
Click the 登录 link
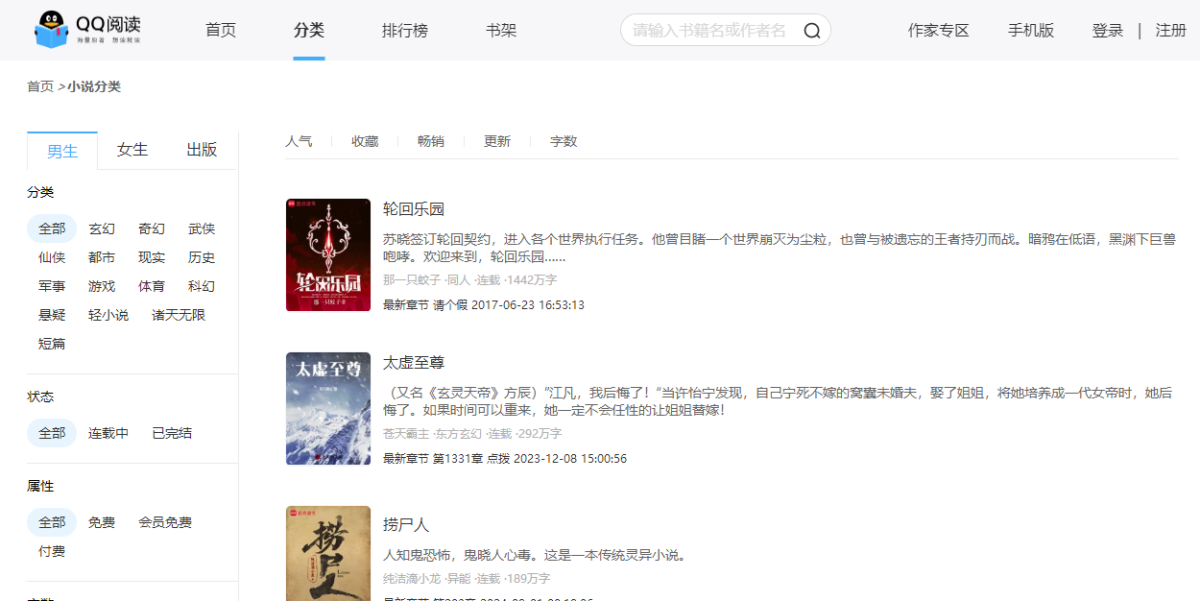(x=1108, y=31)
